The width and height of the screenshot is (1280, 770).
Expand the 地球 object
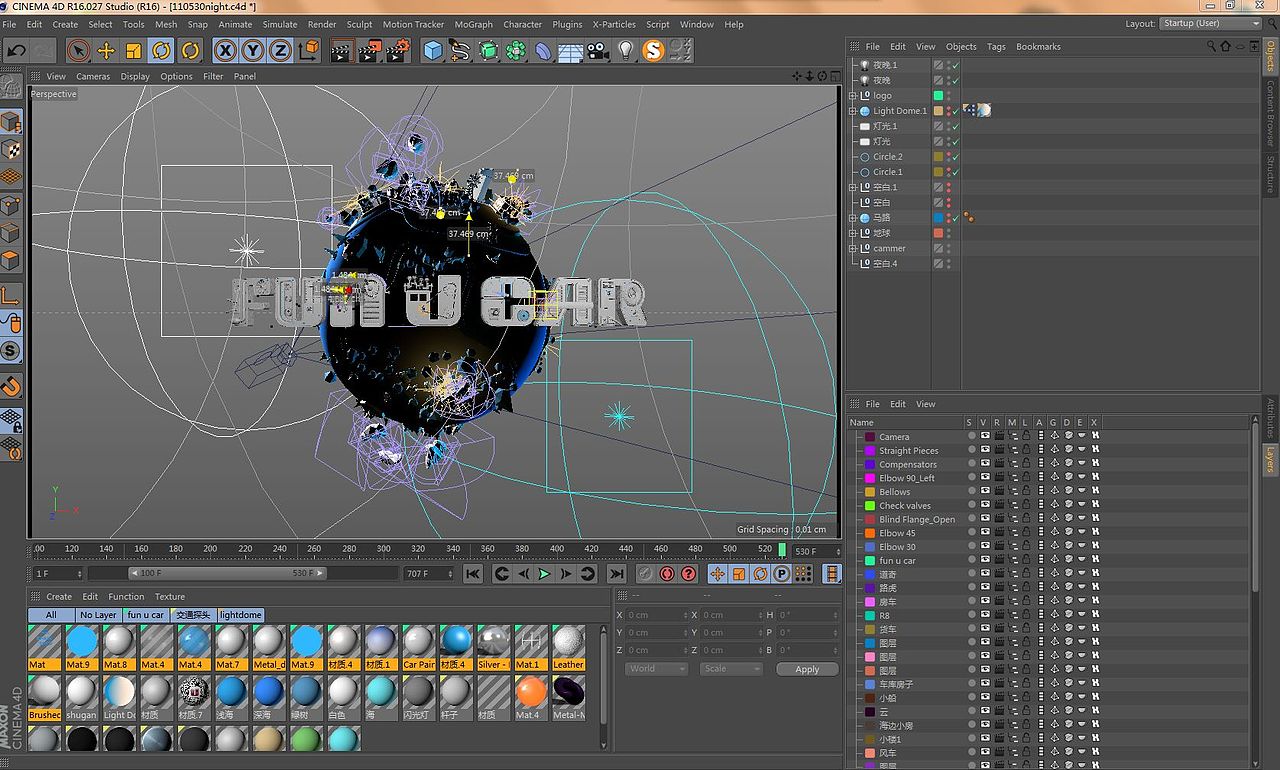tap(853, 233)
